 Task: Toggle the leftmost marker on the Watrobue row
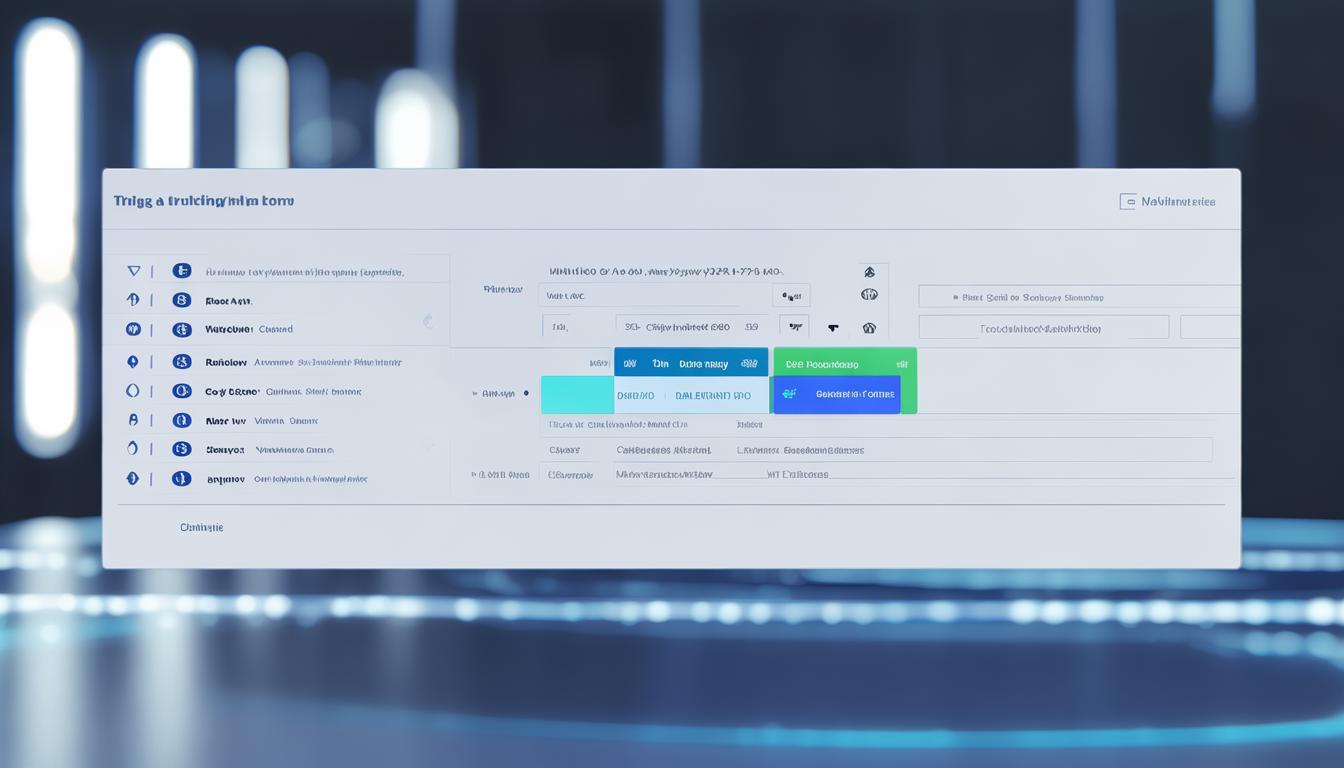click(x=133, y=329)
